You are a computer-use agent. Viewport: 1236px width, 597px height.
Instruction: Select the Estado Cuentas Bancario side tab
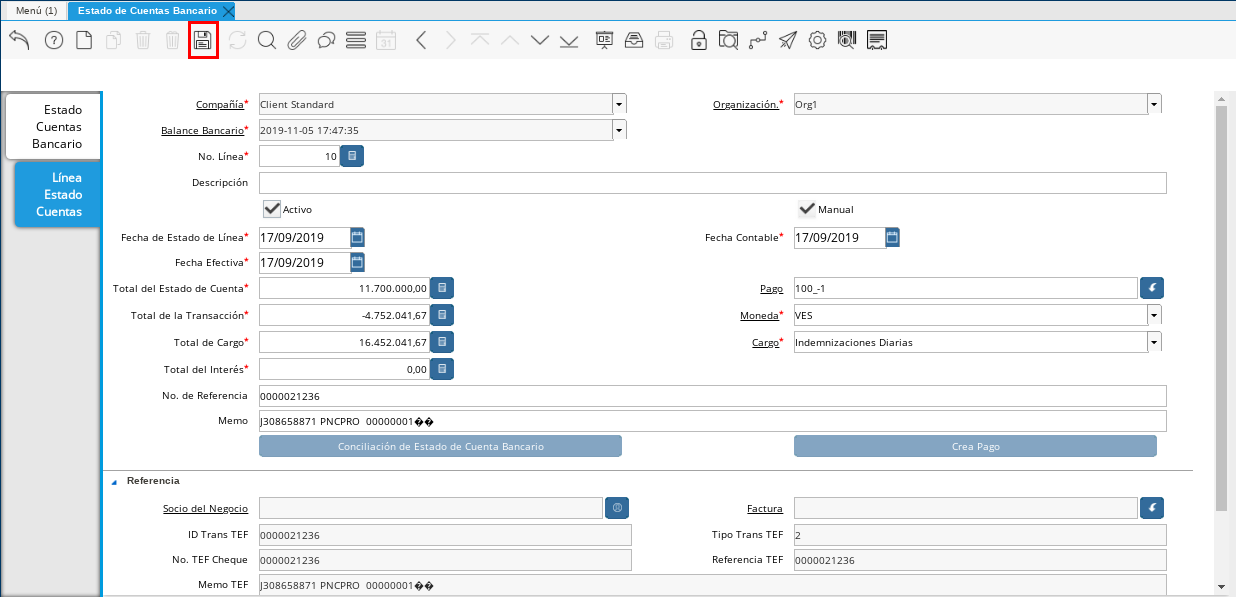pyautogui.click(x=53, y=127)
